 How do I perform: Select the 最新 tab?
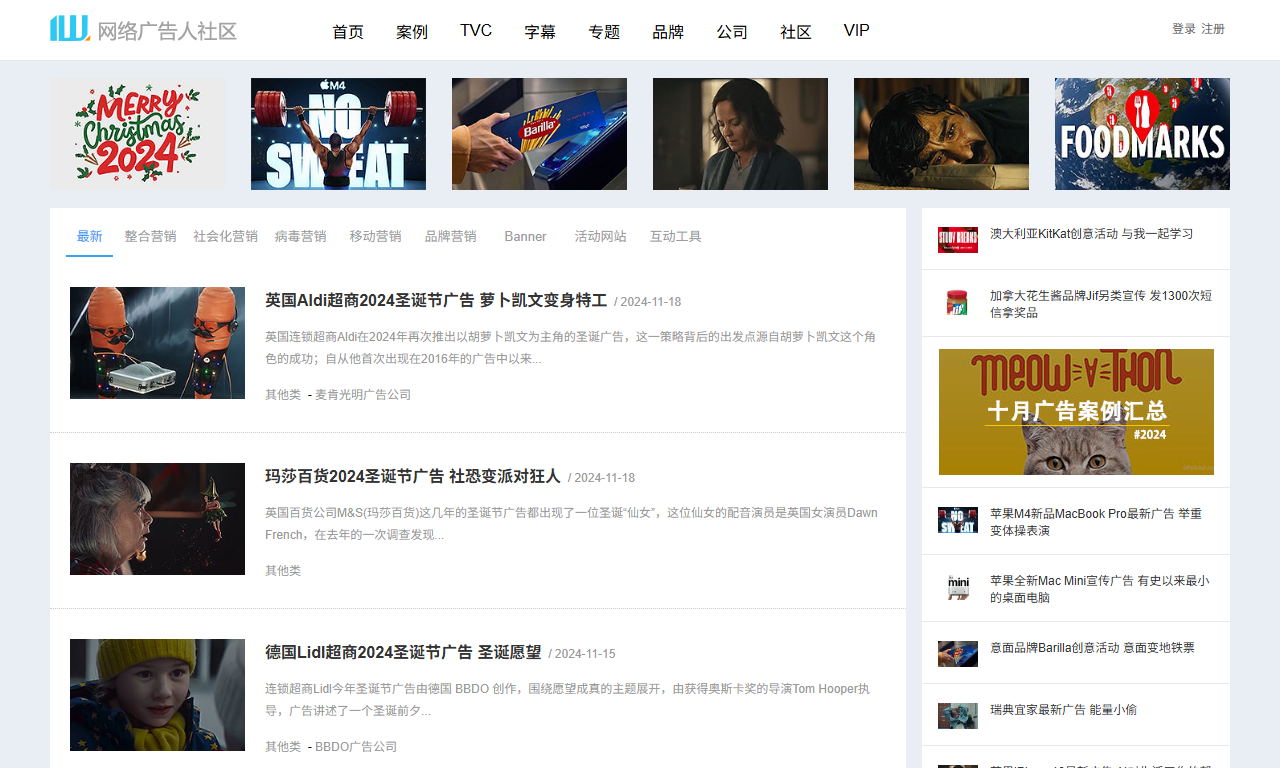89,237
